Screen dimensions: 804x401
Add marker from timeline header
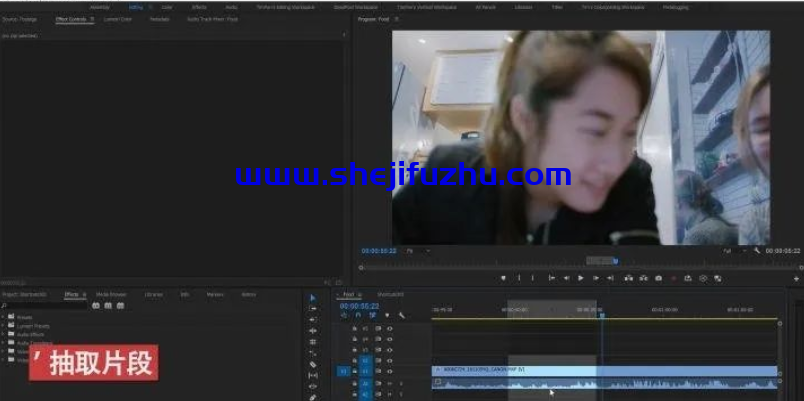click(387, 315)
